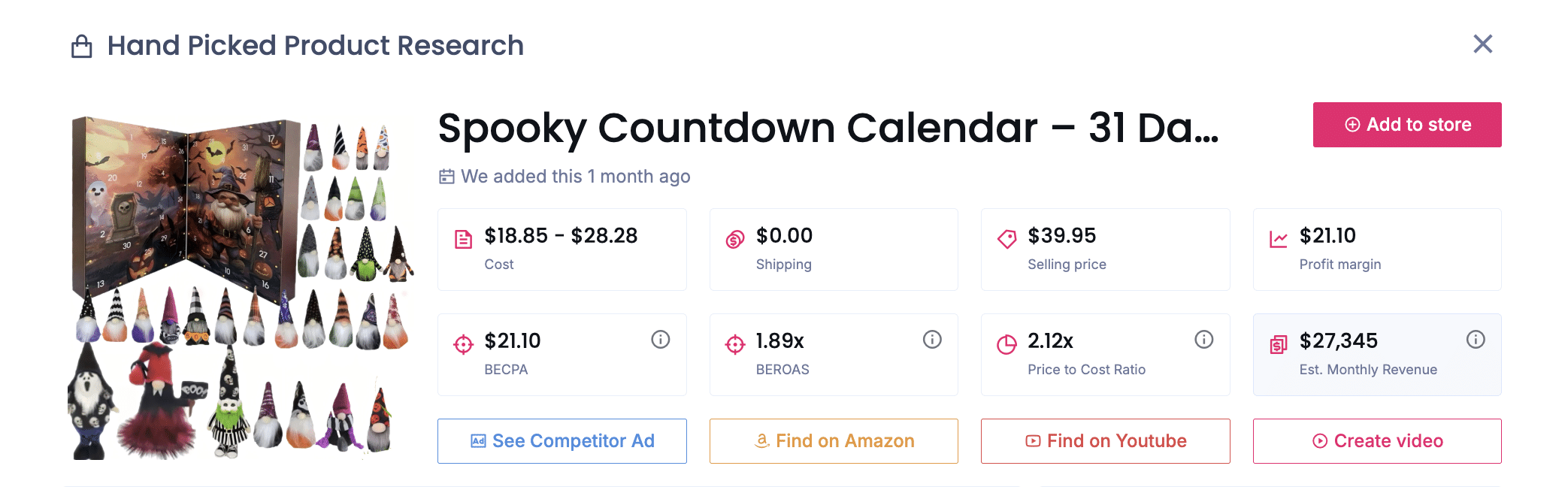Select the shopping bag icon beside the heading
The height and width of the screenshot is (487, 1568).
[81, 47]
